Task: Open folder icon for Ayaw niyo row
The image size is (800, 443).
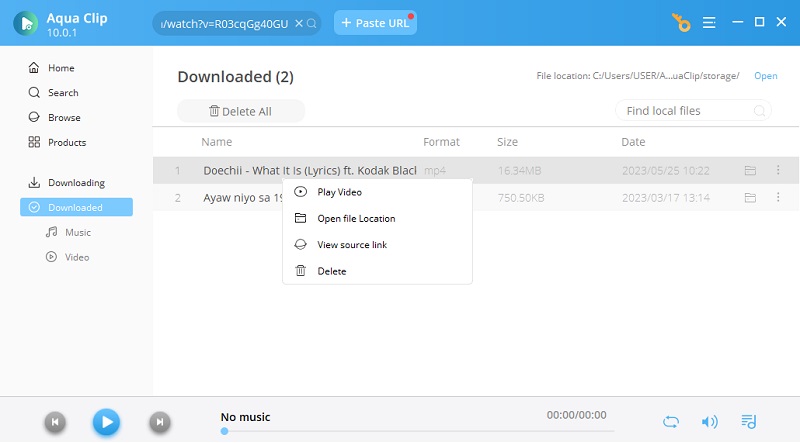Action: click(750, 198)
